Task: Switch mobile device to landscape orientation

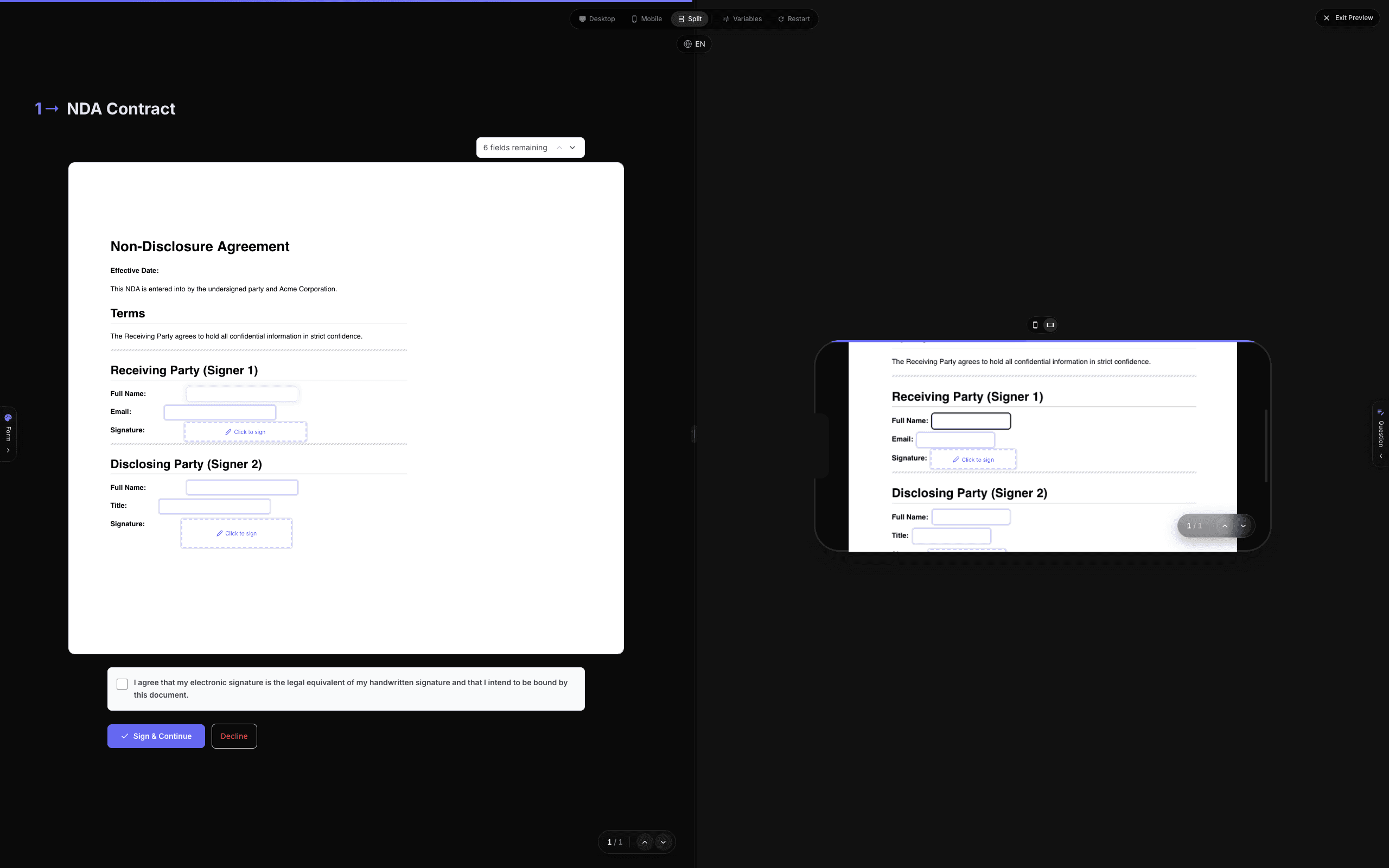Action: coord(1050,325)
